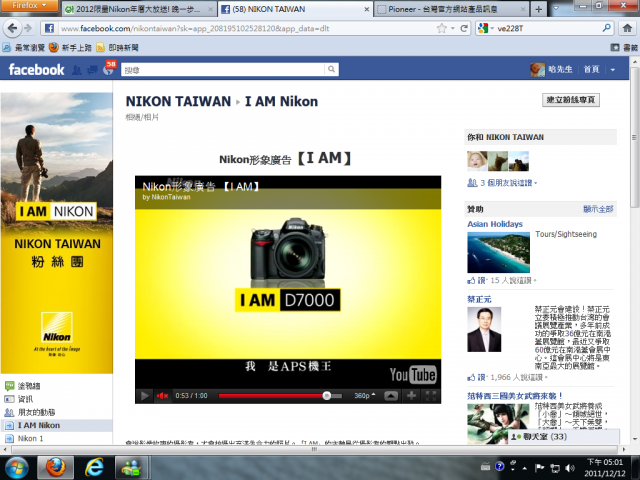The image size is (640, 480).
Task: Click the Facebook search input field
Action: [x=223, y=70]
